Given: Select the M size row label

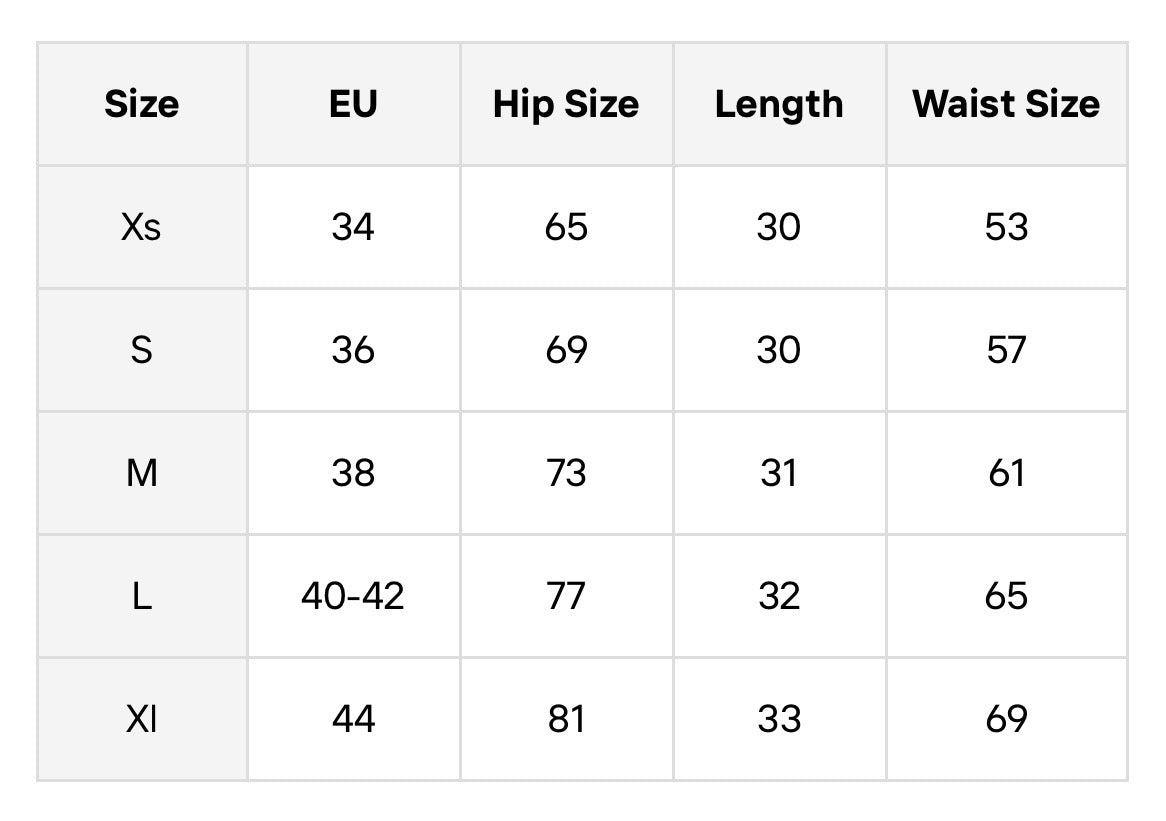Looking at the screenshot, I should (x=142, y=473).
